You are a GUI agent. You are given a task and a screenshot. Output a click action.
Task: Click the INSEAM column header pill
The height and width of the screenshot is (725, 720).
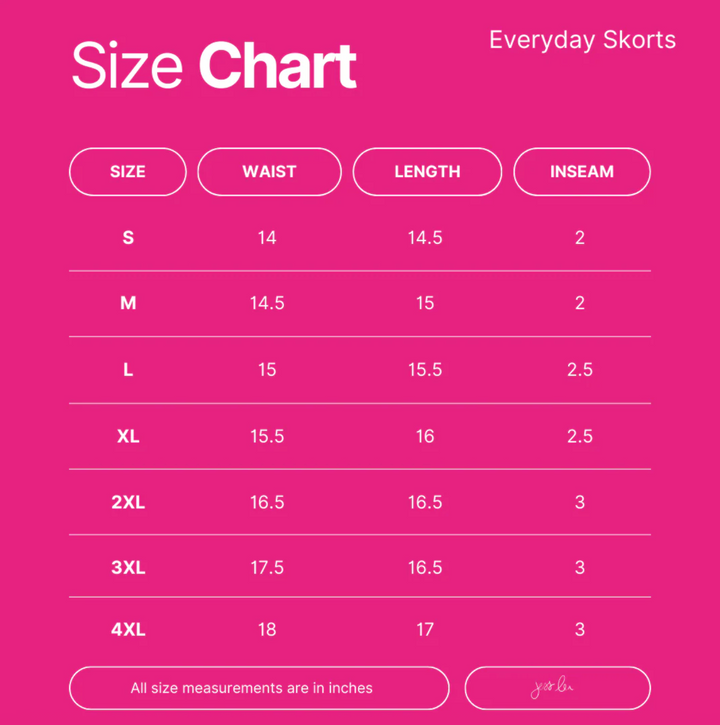[582, 172]
